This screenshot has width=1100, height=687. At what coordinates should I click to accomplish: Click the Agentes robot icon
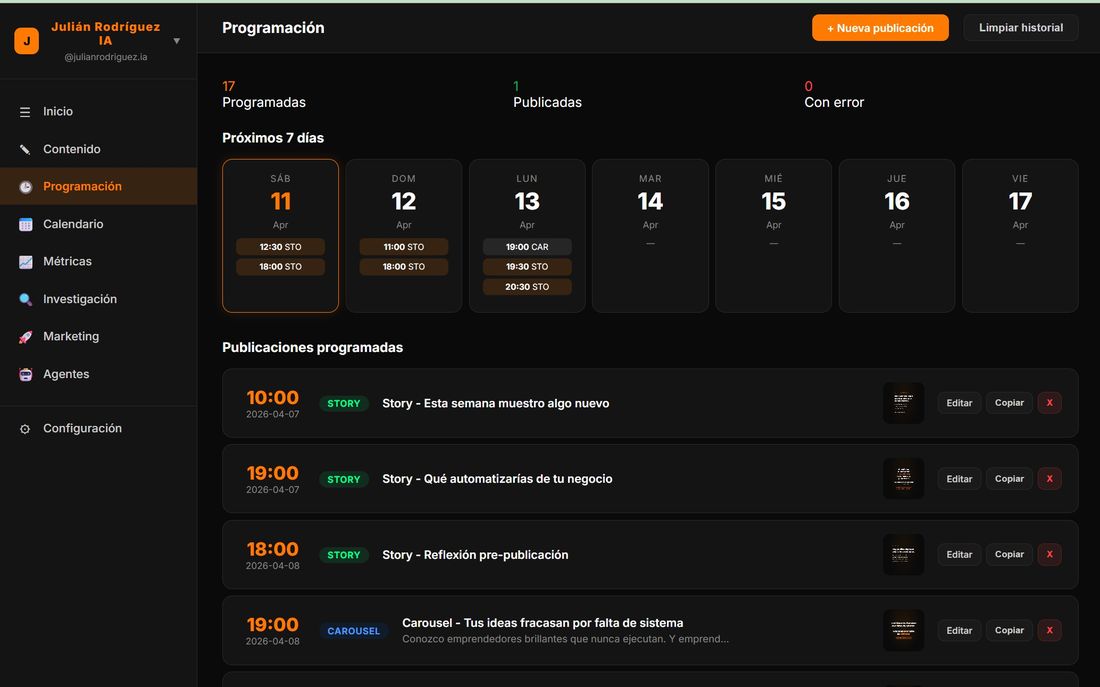coord(25,375)
